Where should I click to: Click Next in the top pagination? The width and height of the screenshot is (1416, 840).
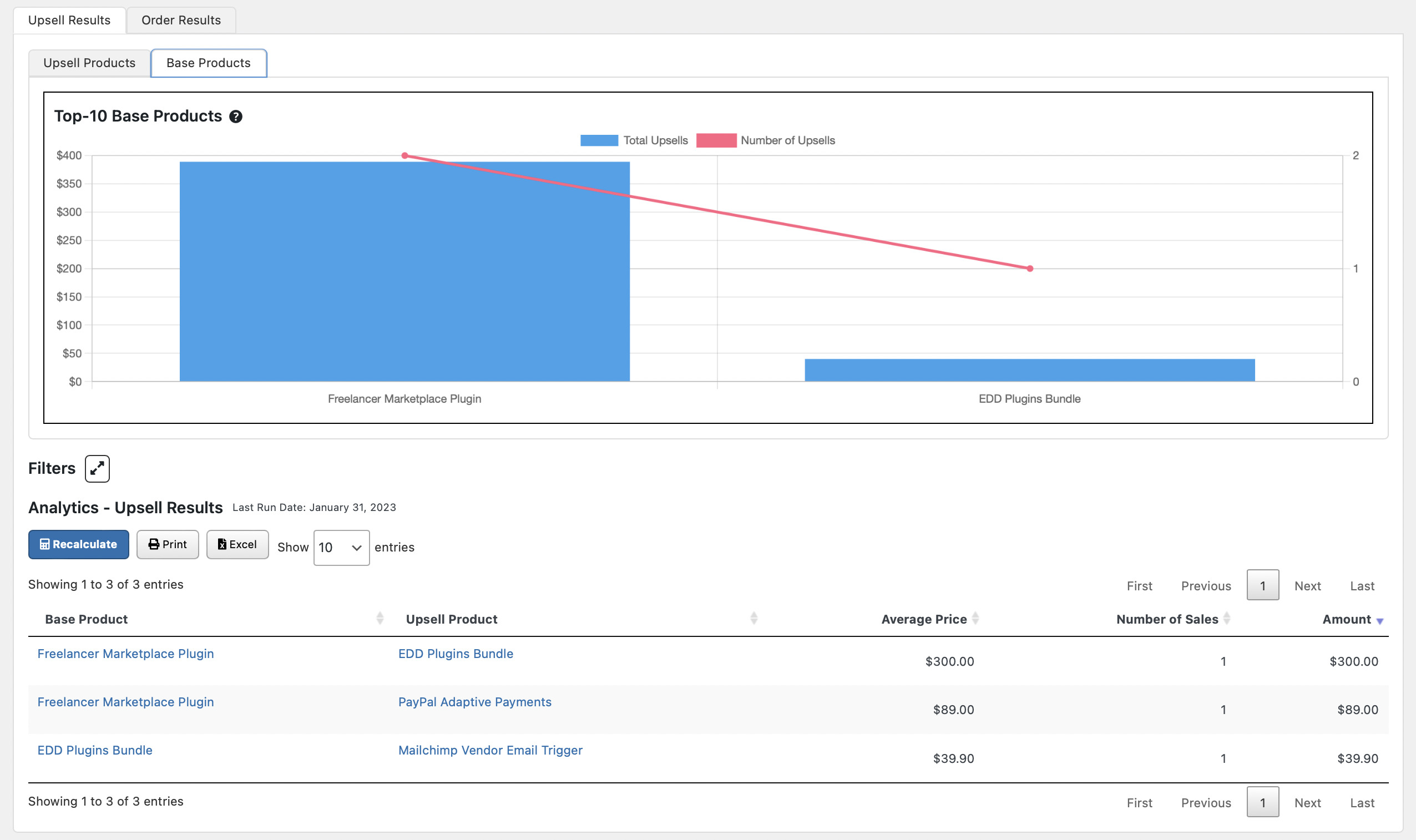coord(1307,586)
